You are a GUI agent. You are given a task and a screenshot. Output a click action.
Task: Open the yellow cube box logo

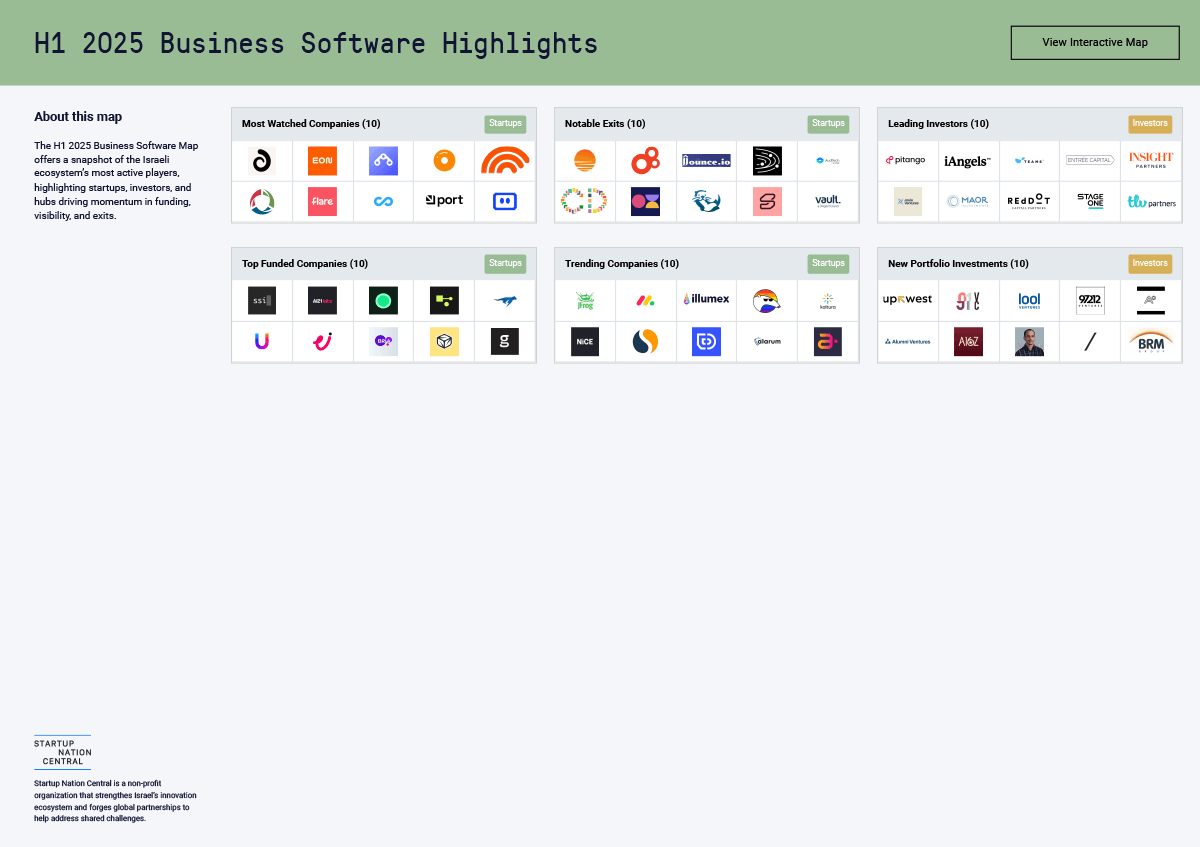[444, 341]
